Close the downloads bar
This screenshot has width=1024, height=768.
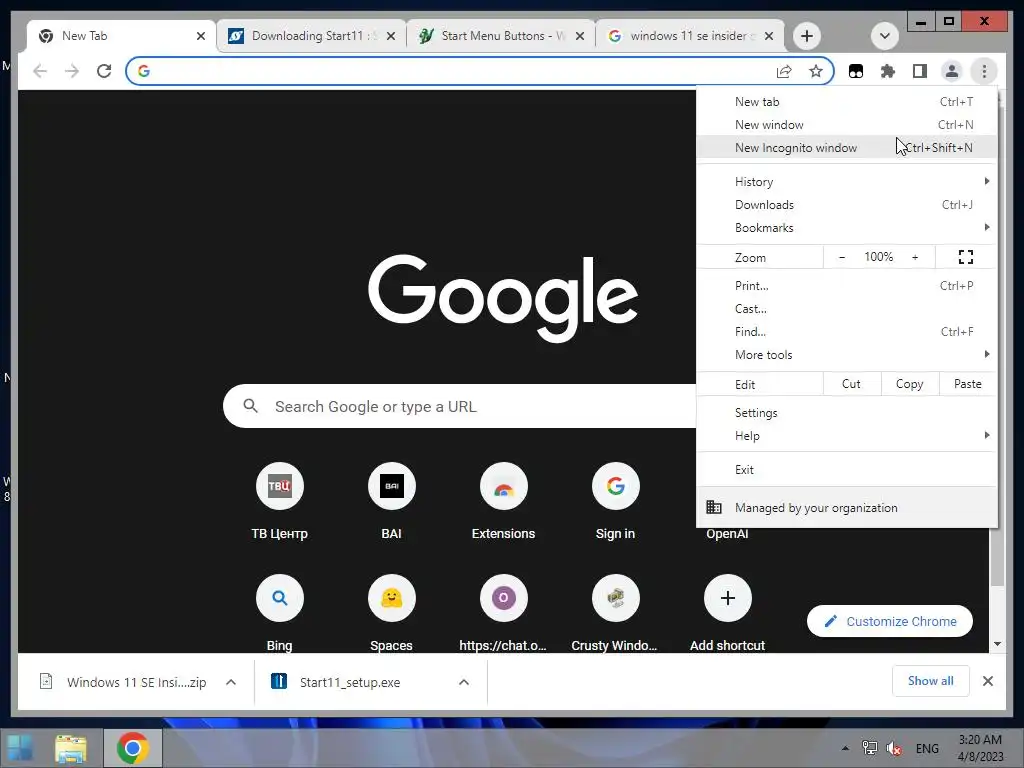tap(988, 681)
